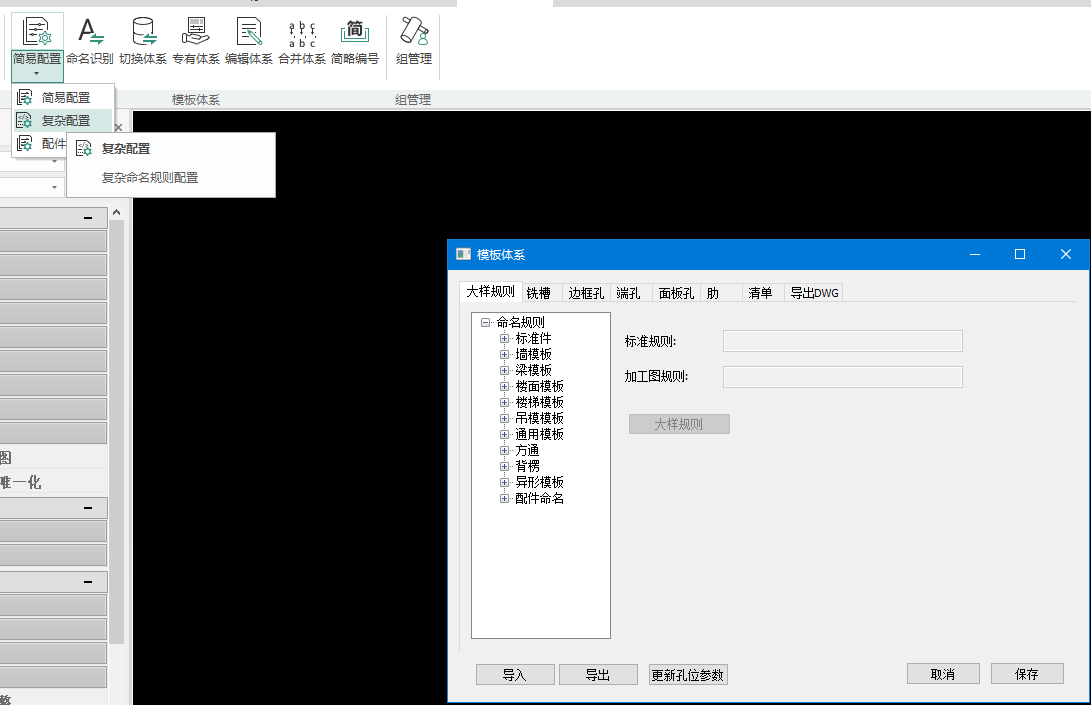Expand the 楼梯模板 tree node
Screen dimensions: 1091x705
[x=504, y=402]
